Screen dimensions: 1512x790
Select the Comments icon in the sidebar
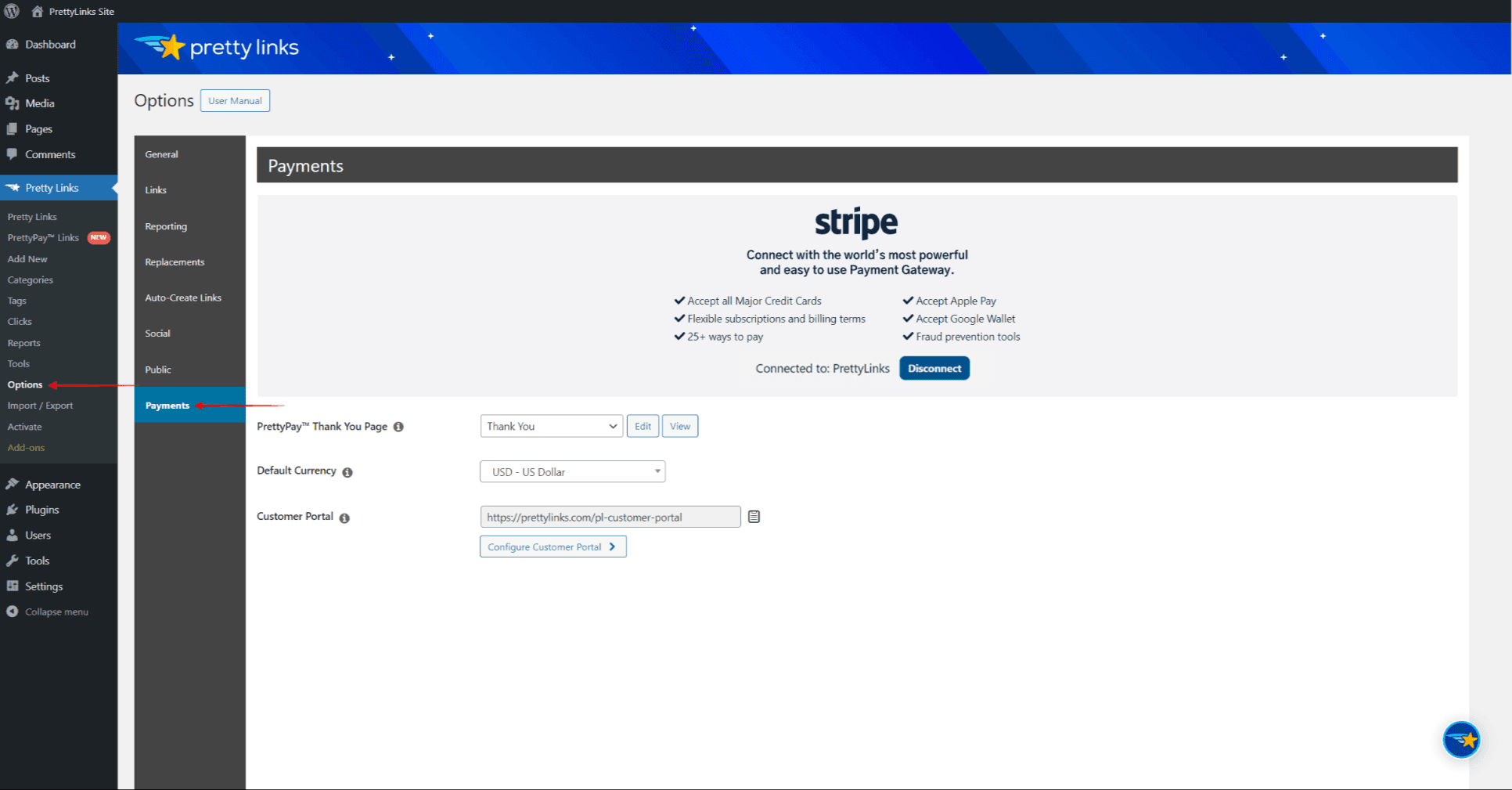click(x=13, y=154)
